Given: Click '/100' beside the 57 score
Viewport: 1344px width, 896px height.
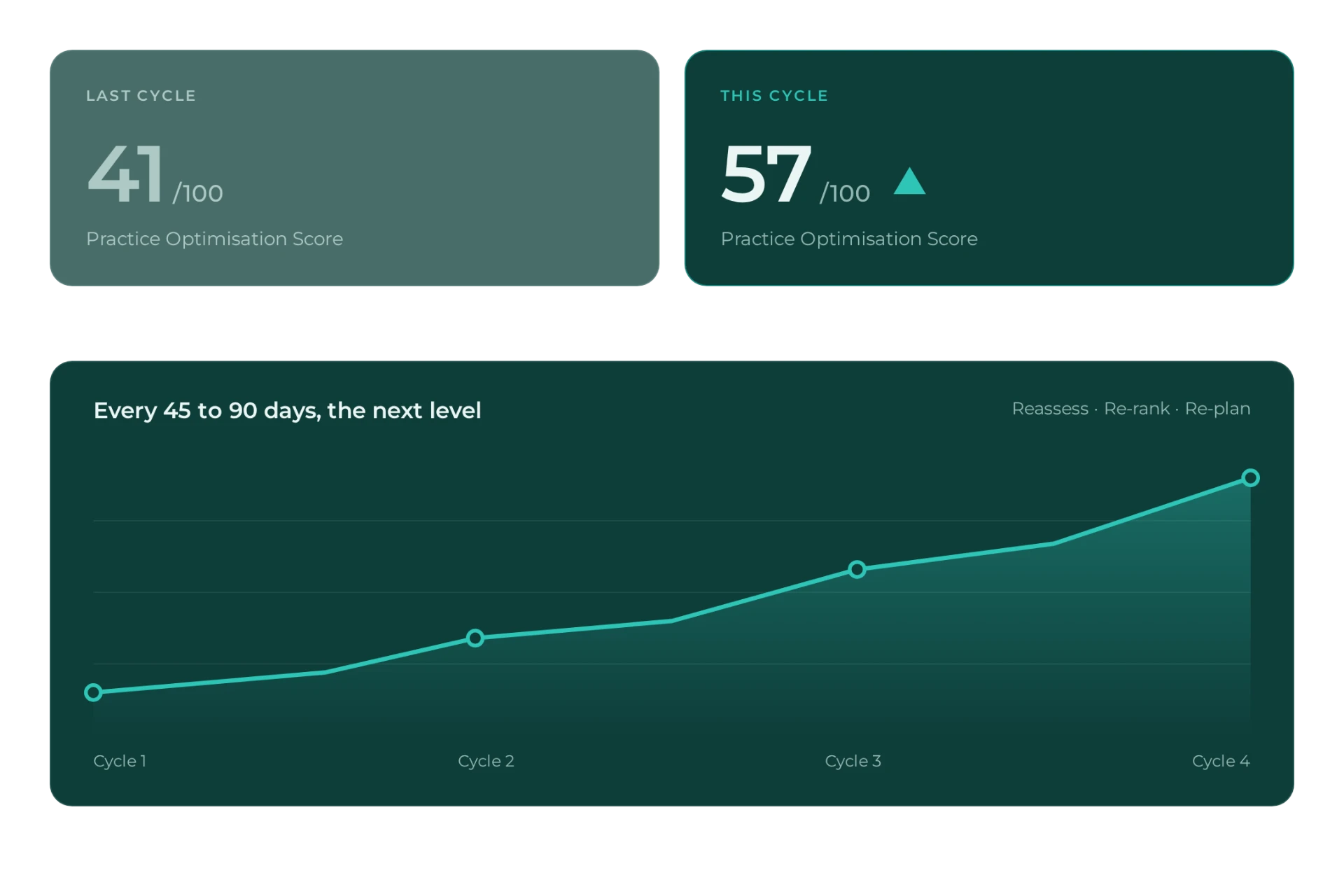Looking at the screenshot, I should 845,192.
